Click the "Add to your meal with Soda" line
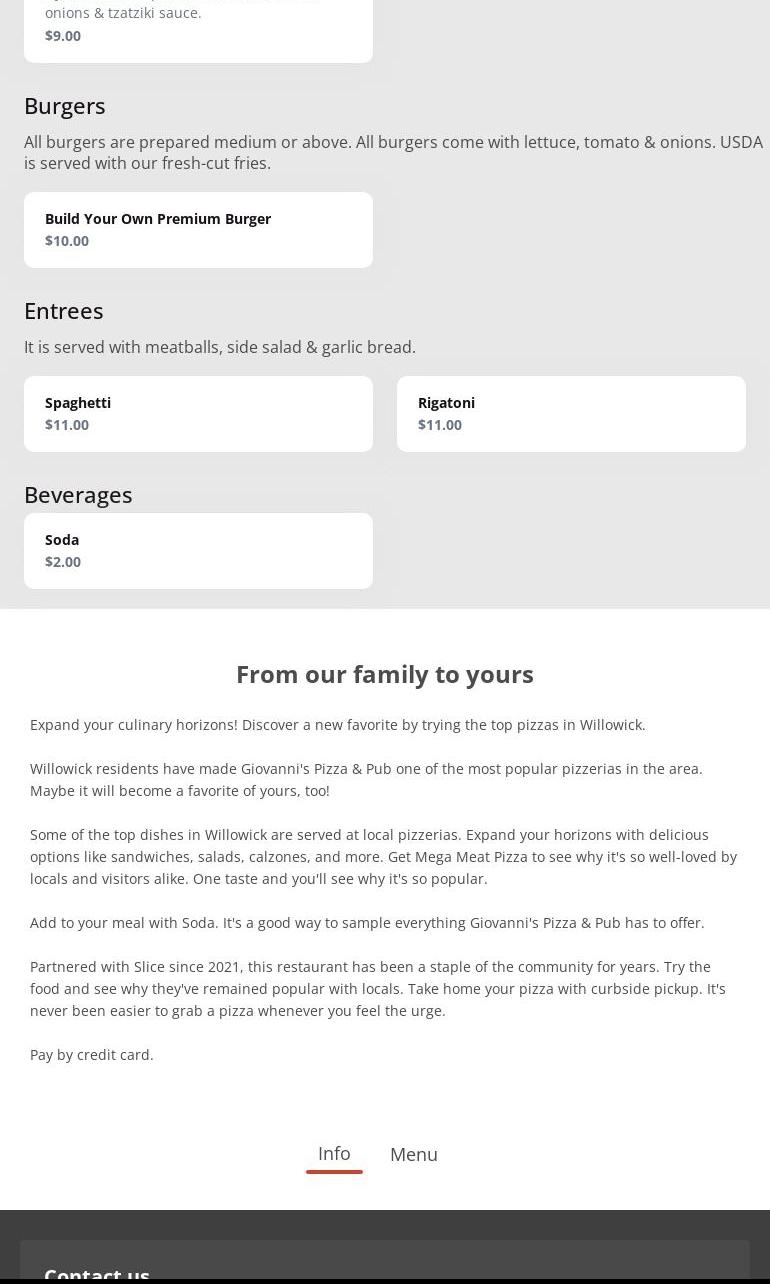The image size is (770, 1284). coord(367,923)
